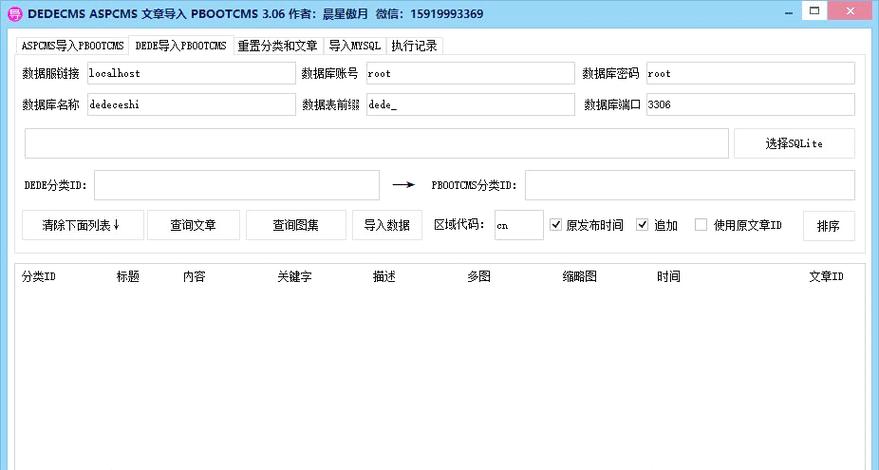Click the DEDE分类ID input box
879x470 pixels.
(236, 185)
